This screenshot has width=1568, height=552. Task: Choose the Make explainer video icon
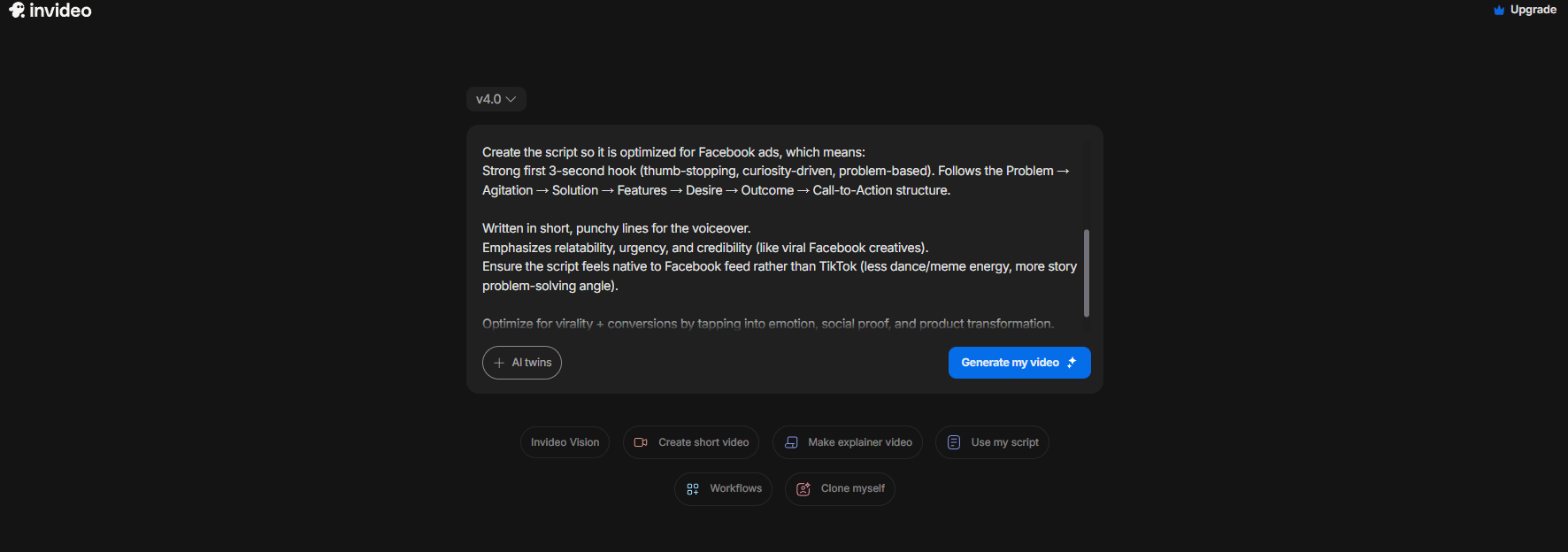pos(791,442)
